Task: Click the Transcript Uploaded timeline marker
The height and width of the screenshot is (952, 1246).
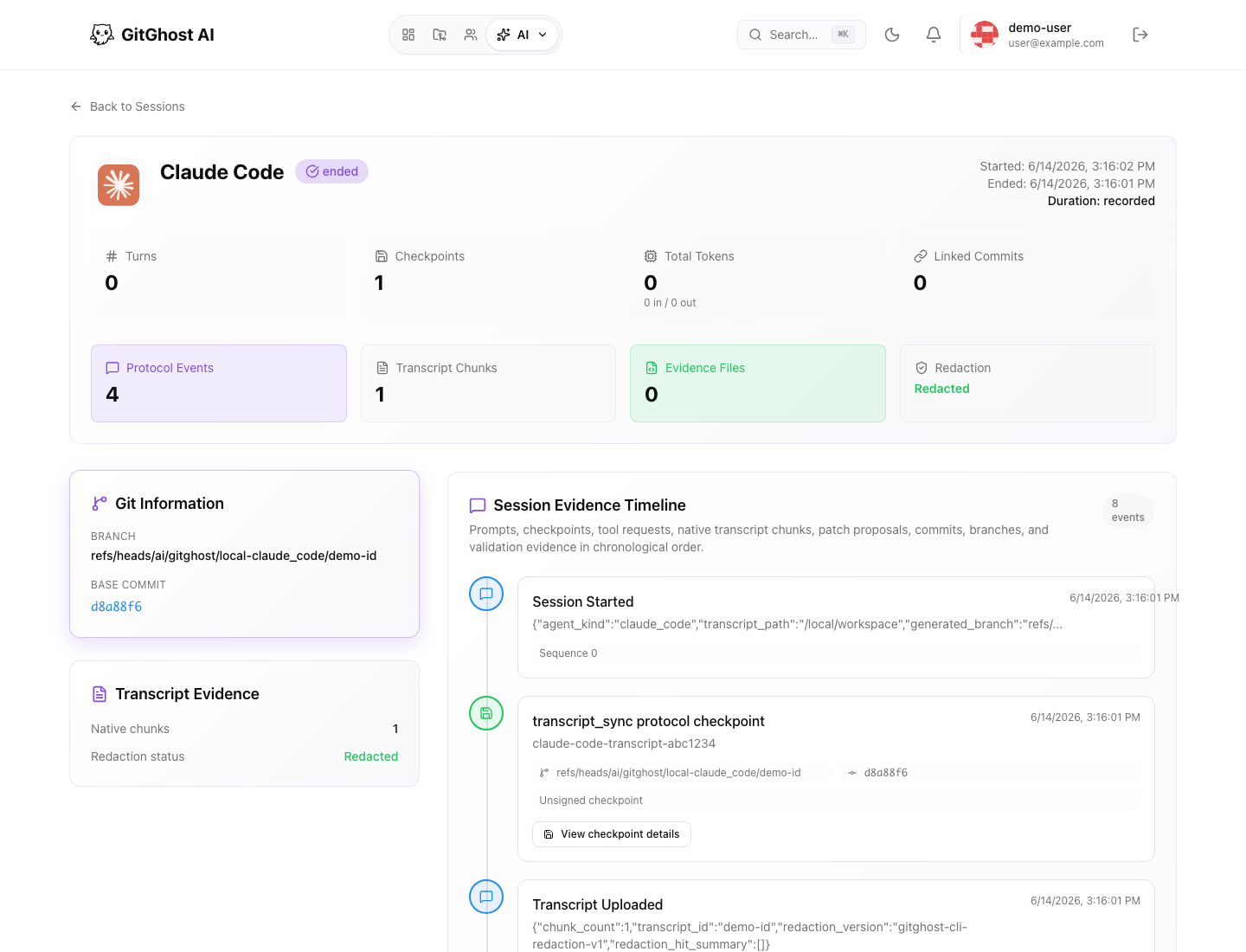Action: tap(486, 897)
